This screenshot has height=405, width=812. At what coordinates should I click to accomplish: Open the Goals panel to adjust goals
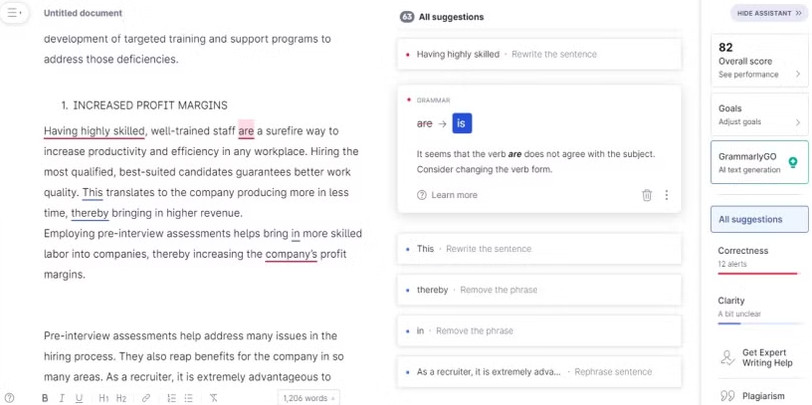[759, 115]
